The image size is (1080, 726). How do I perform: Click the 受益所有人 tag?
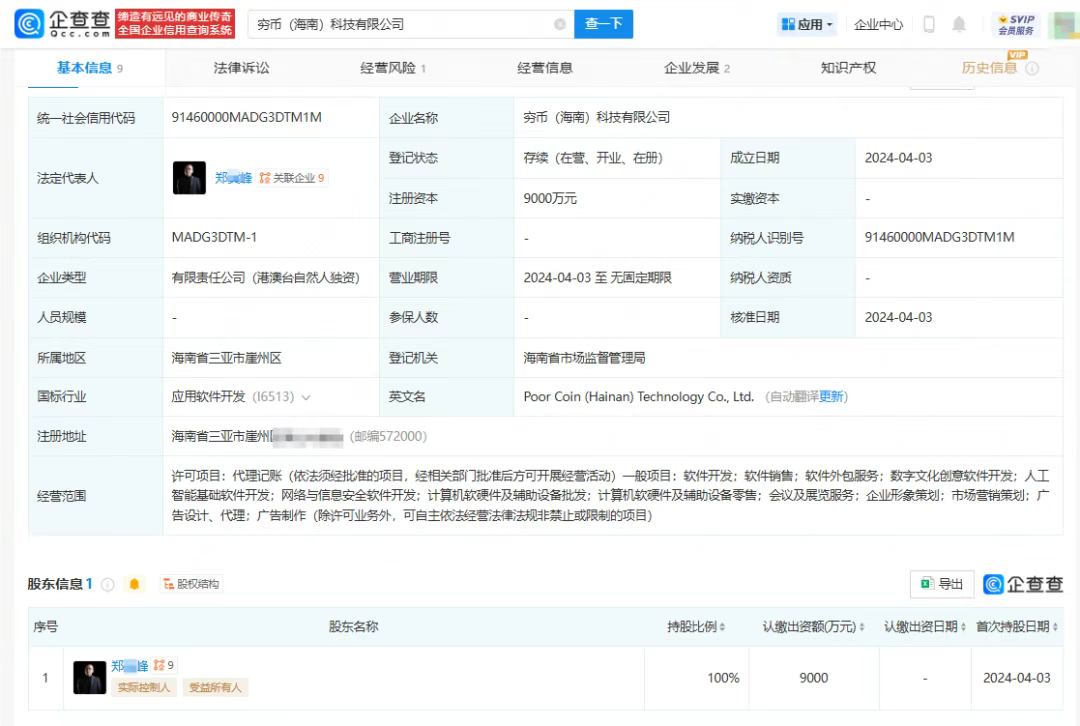pyautogui.click(x=215, y=687)
